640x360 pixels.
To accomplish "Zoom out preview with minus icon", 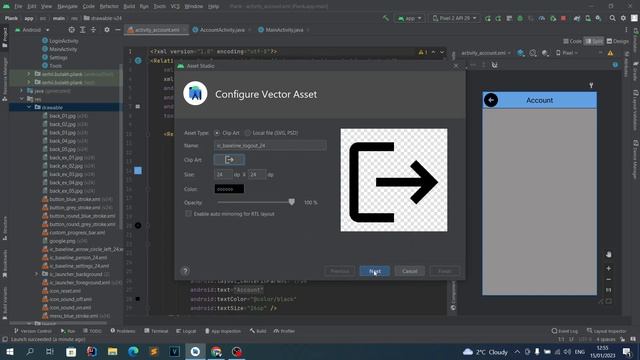I will (x=609, y=280).
